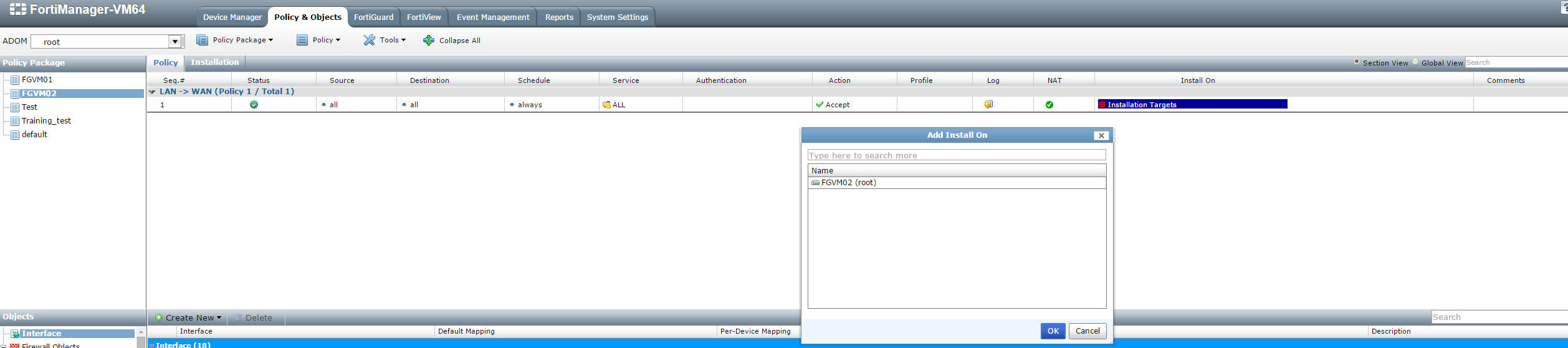
Task: Click the Training_test package page icon
Action: 15,121
